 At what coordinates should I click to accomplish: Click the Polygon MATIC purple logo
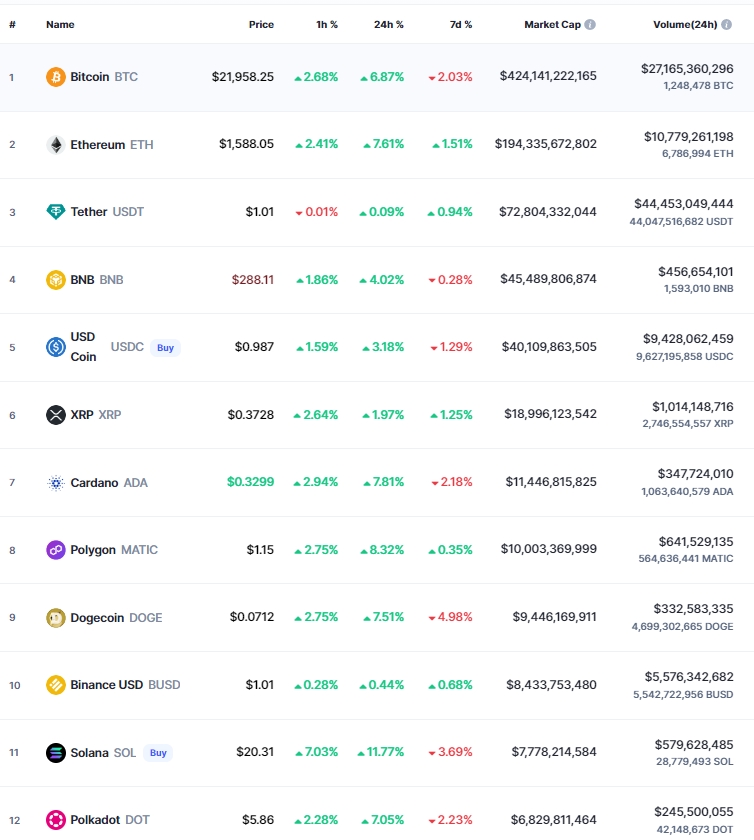[56, 550]
